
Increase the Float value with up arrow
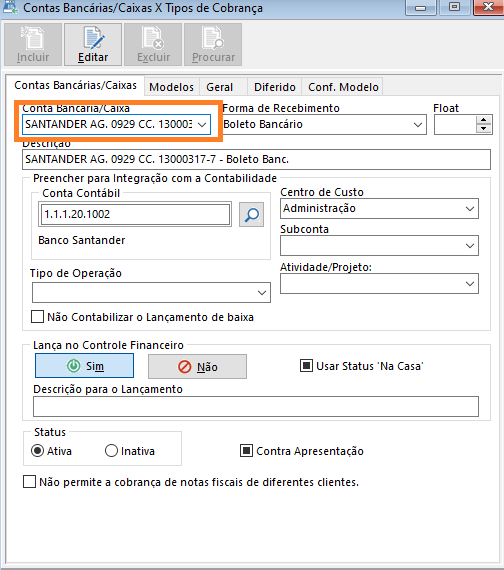point(483,120)
